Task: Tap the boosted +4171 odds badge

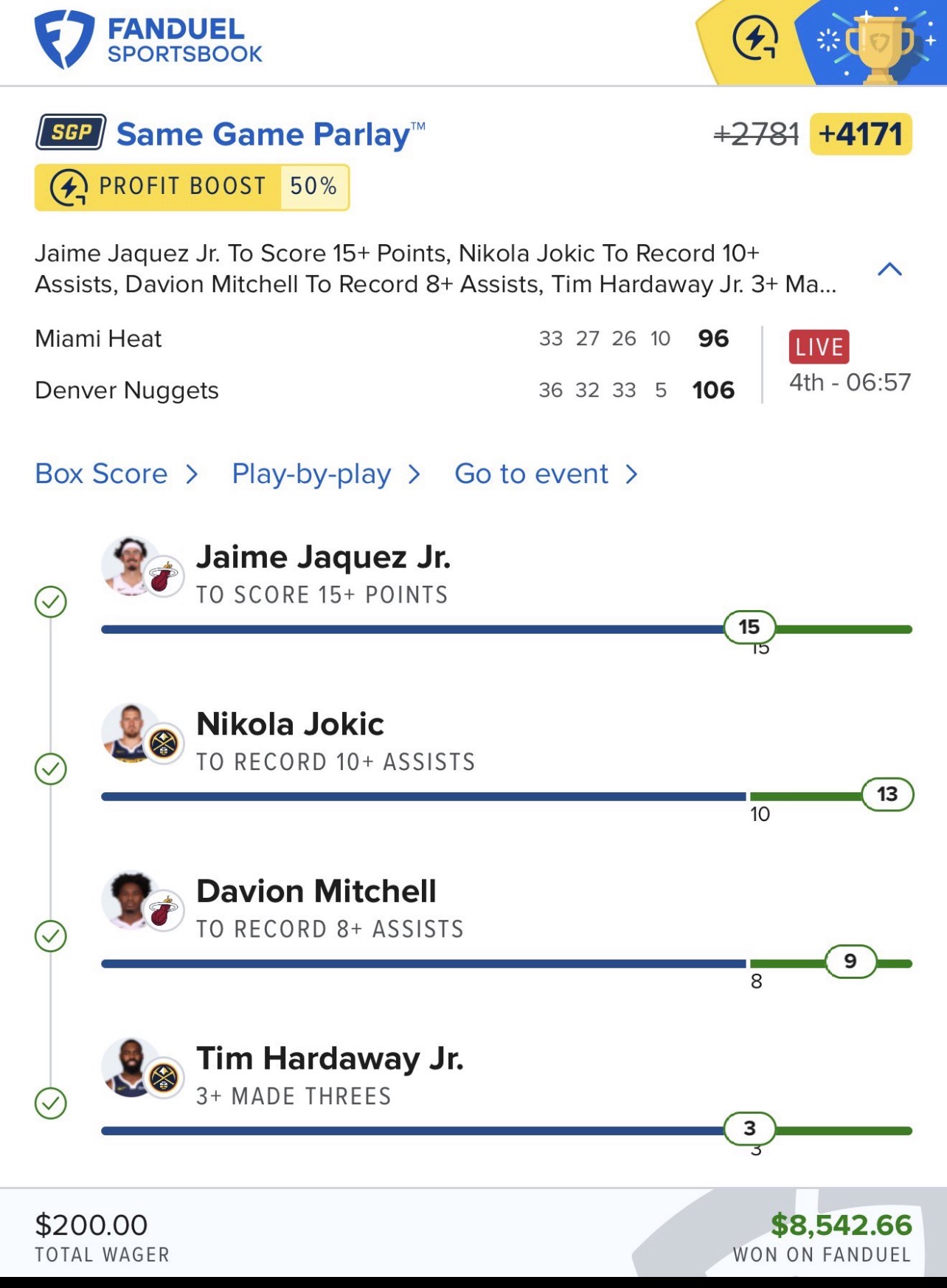Action: click(861, 134)
